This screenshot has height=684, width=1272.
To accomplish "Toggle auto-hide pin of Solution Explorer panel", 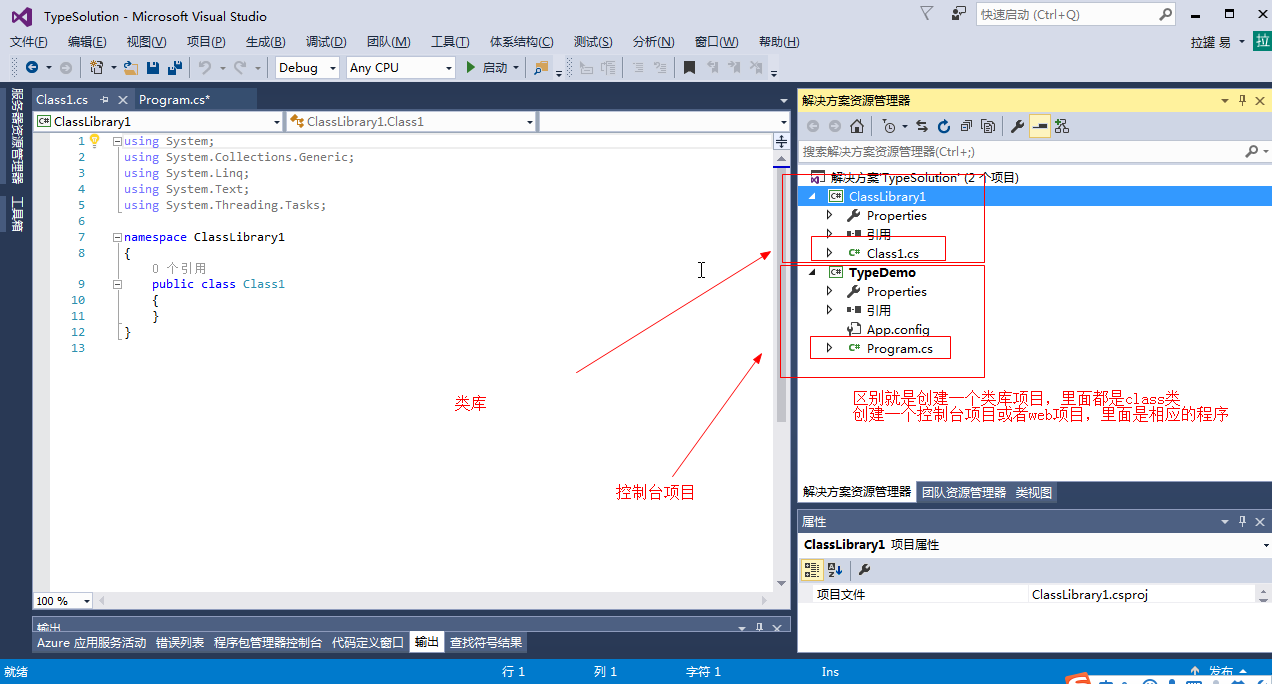I will (1243, 101).
